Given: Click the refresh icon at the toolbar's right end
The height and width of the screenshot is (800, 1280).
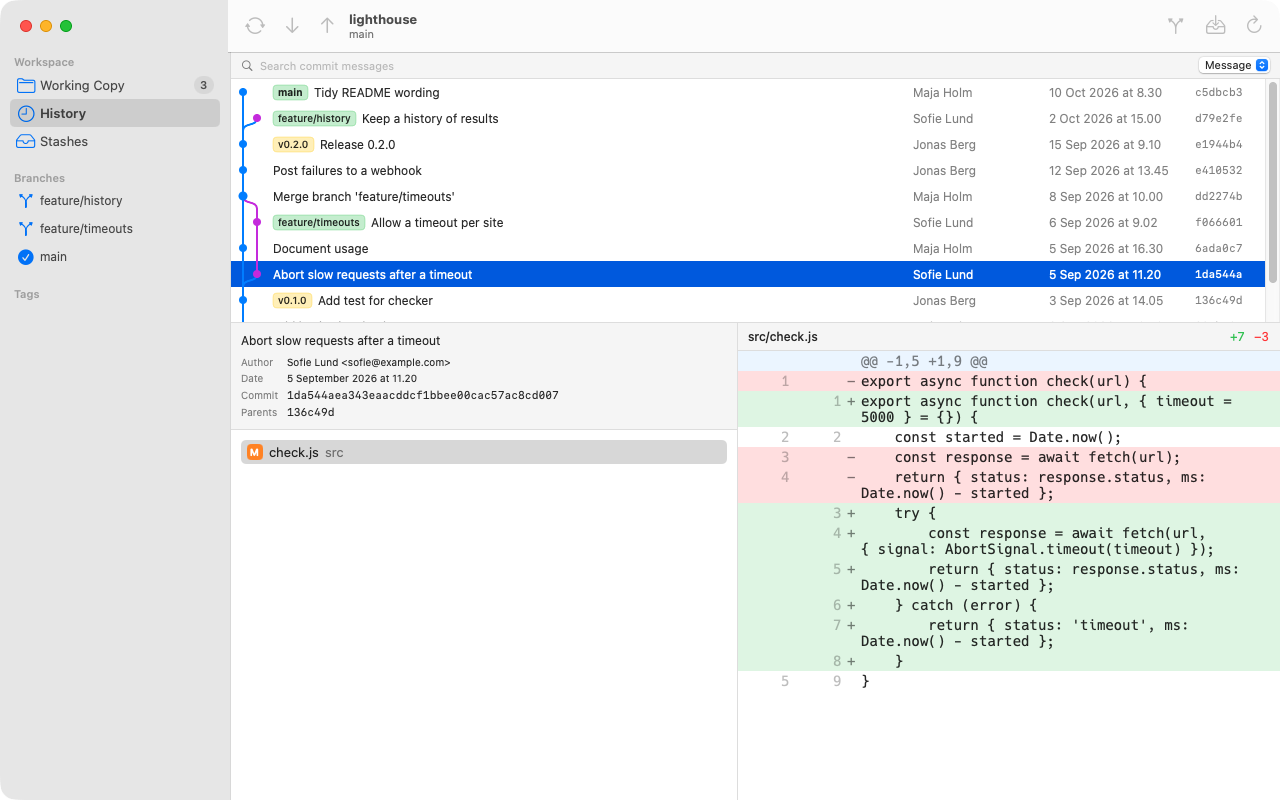Looking at the screenshot, I should (x=1254, y=26).
